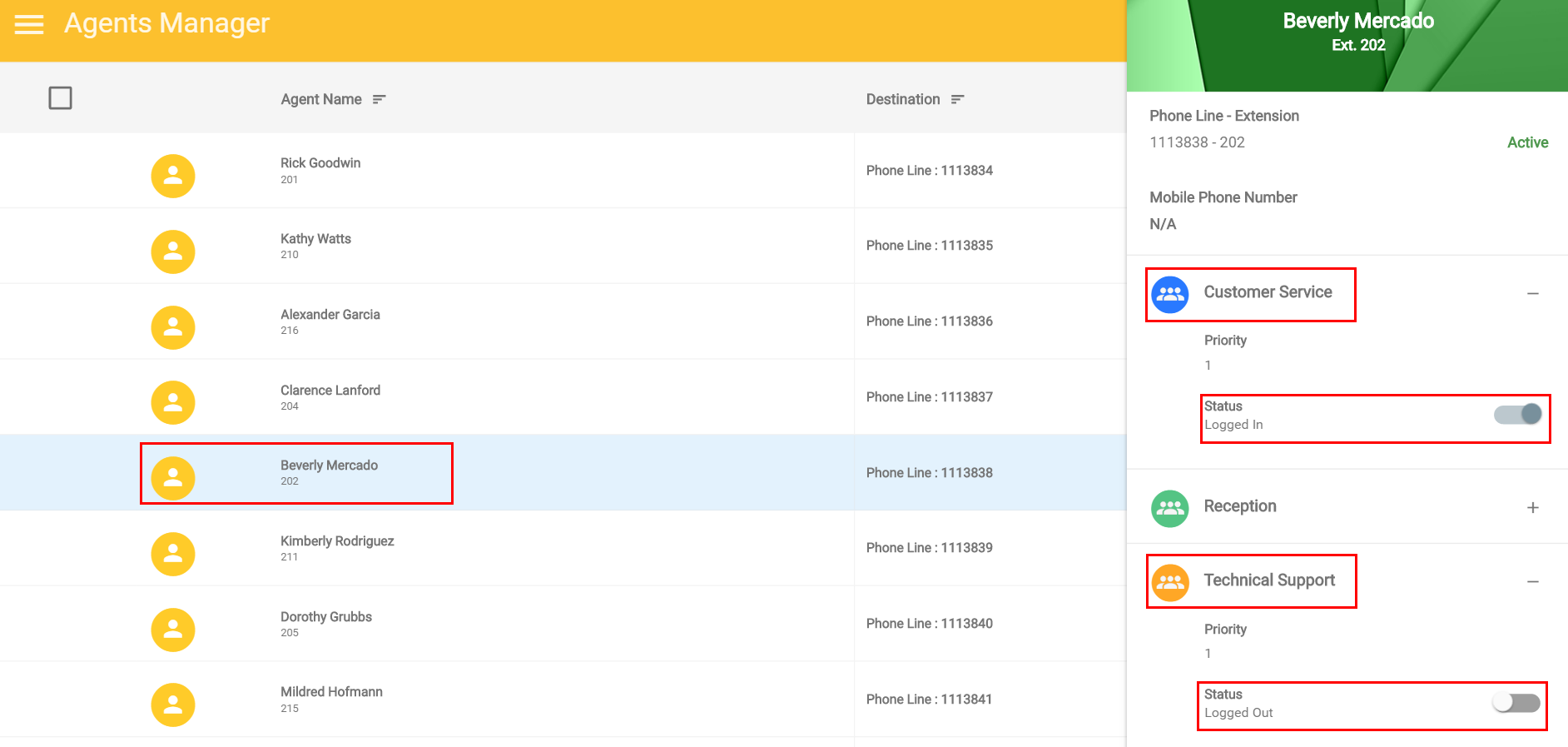Select agent name Rick Goodwin
Viewport: 1568px width, 747px height.
[320, 163]
